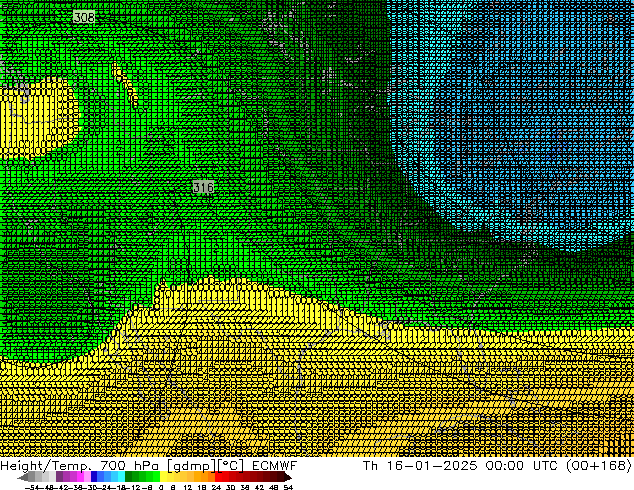Click the legend value -54
This screenshot has width=634, height=490.
(32, 487)
